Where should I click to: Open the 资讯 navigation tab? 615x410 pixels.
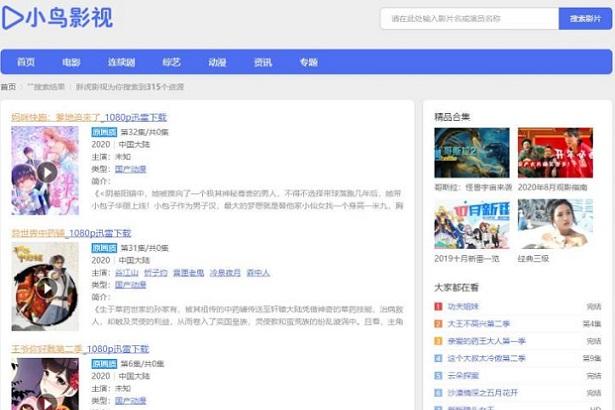263,62
